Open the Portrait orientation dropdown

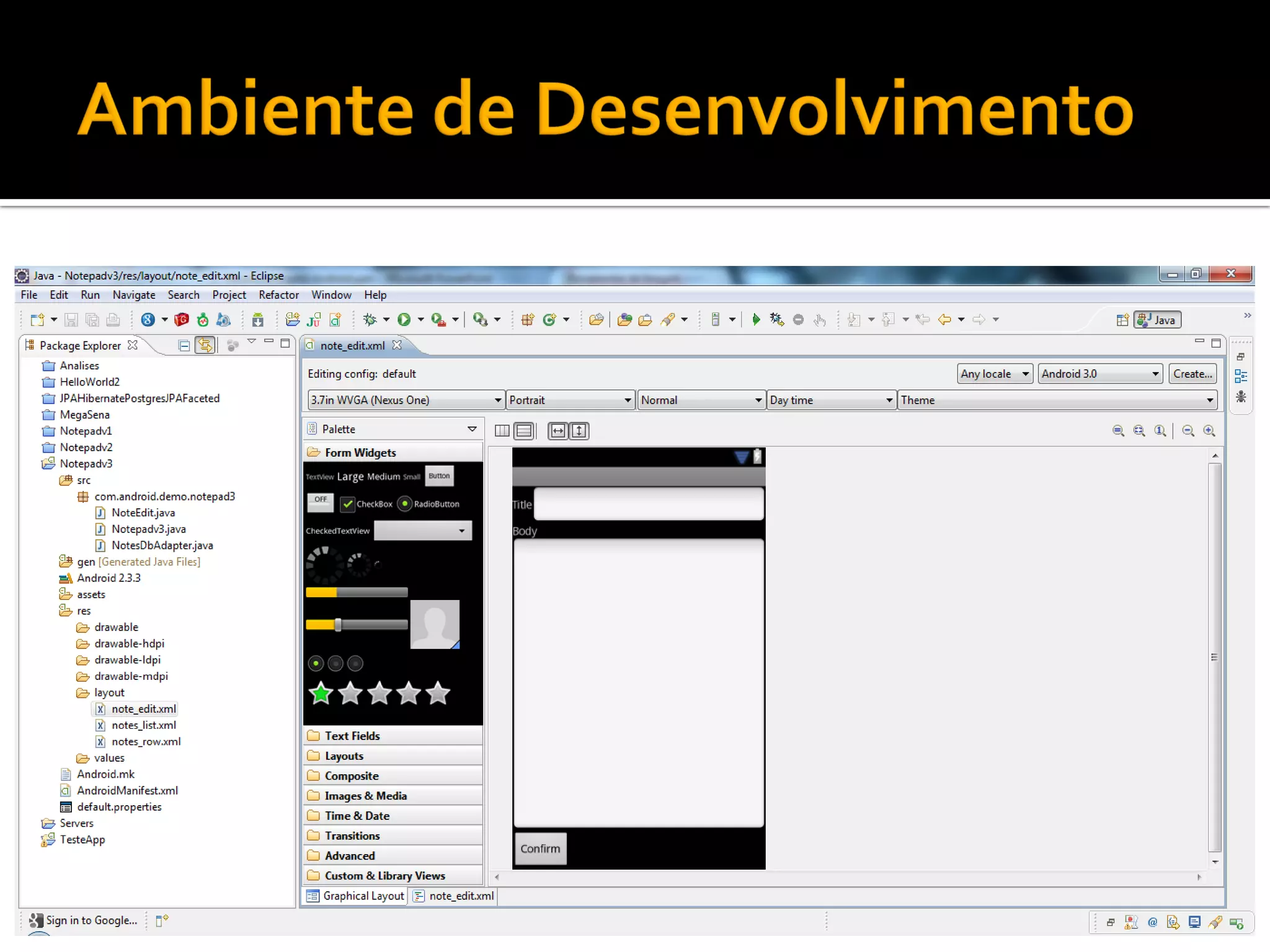click(x=570, y=400)
